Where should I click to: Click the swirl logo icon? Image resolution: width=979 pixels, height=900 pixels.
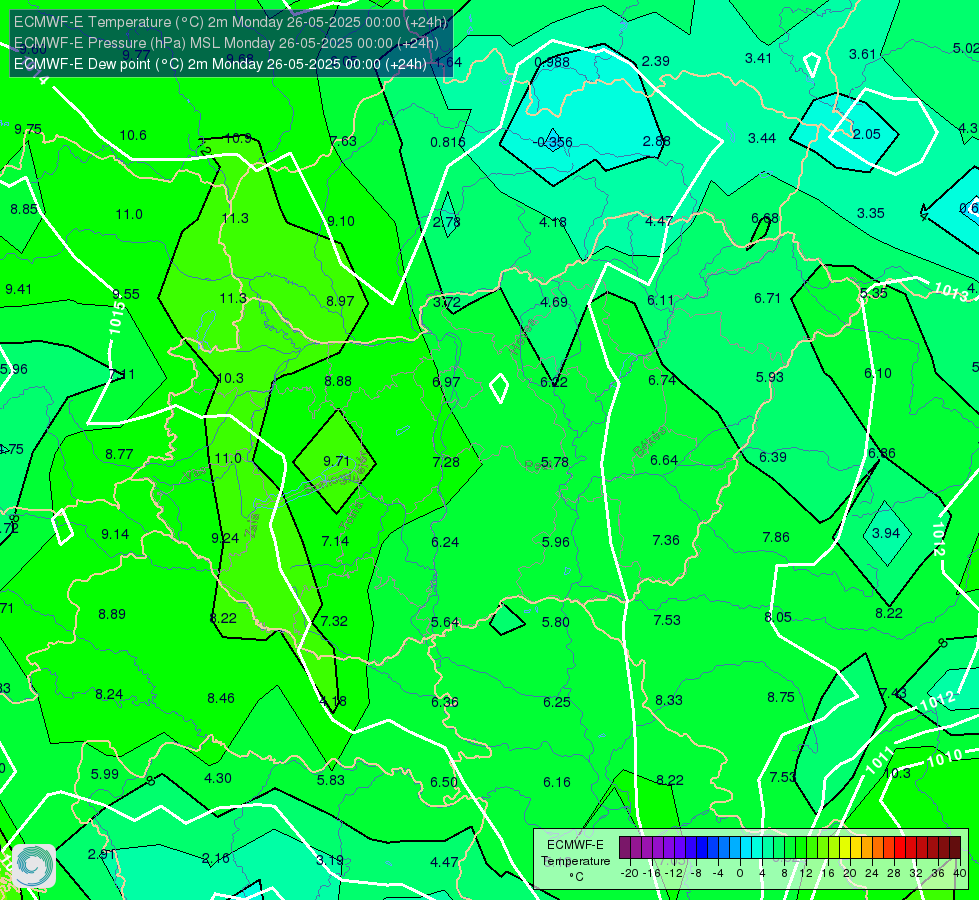[34, 866]
